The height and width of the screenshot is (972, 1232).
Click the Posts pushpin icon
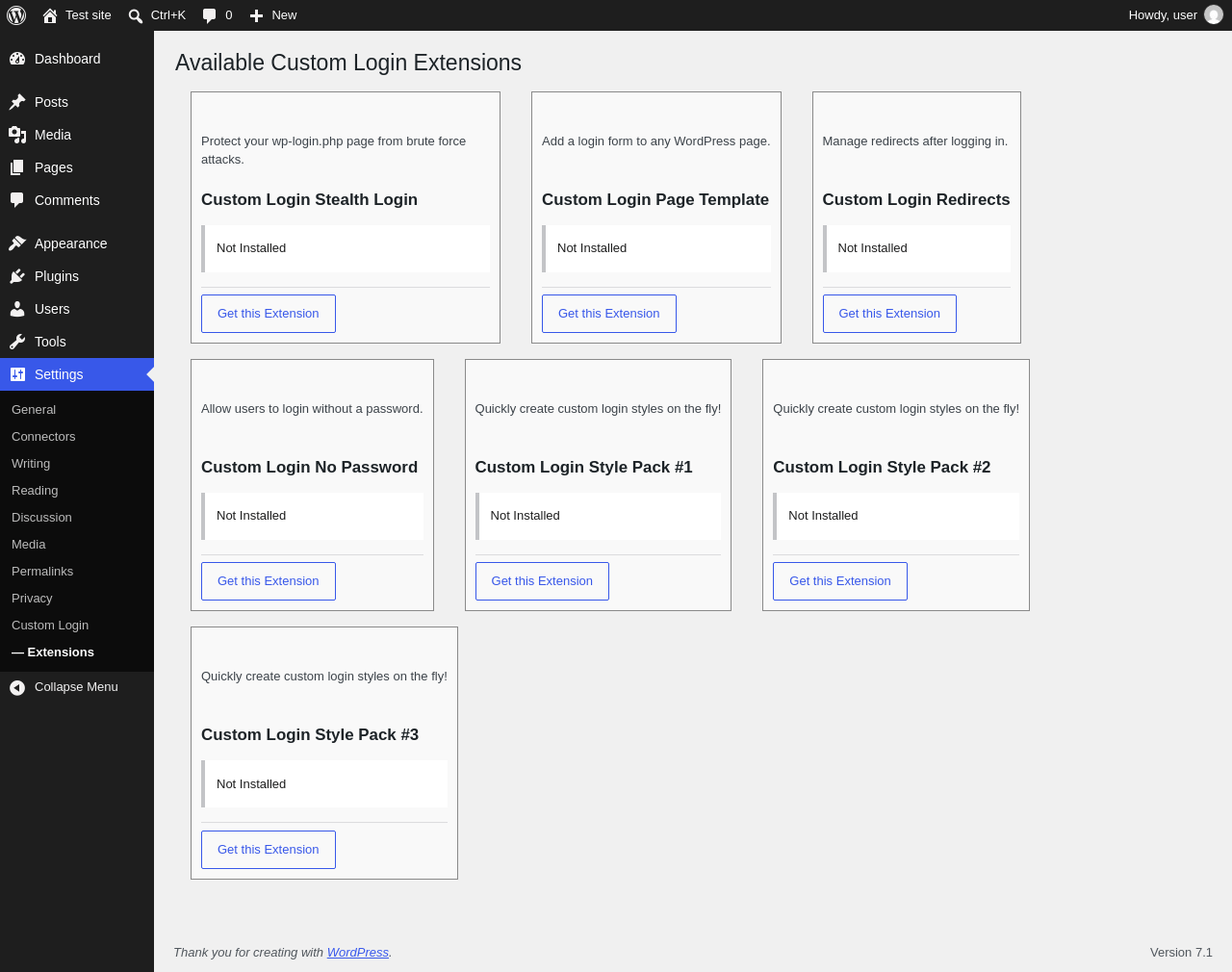click(17, 102)
